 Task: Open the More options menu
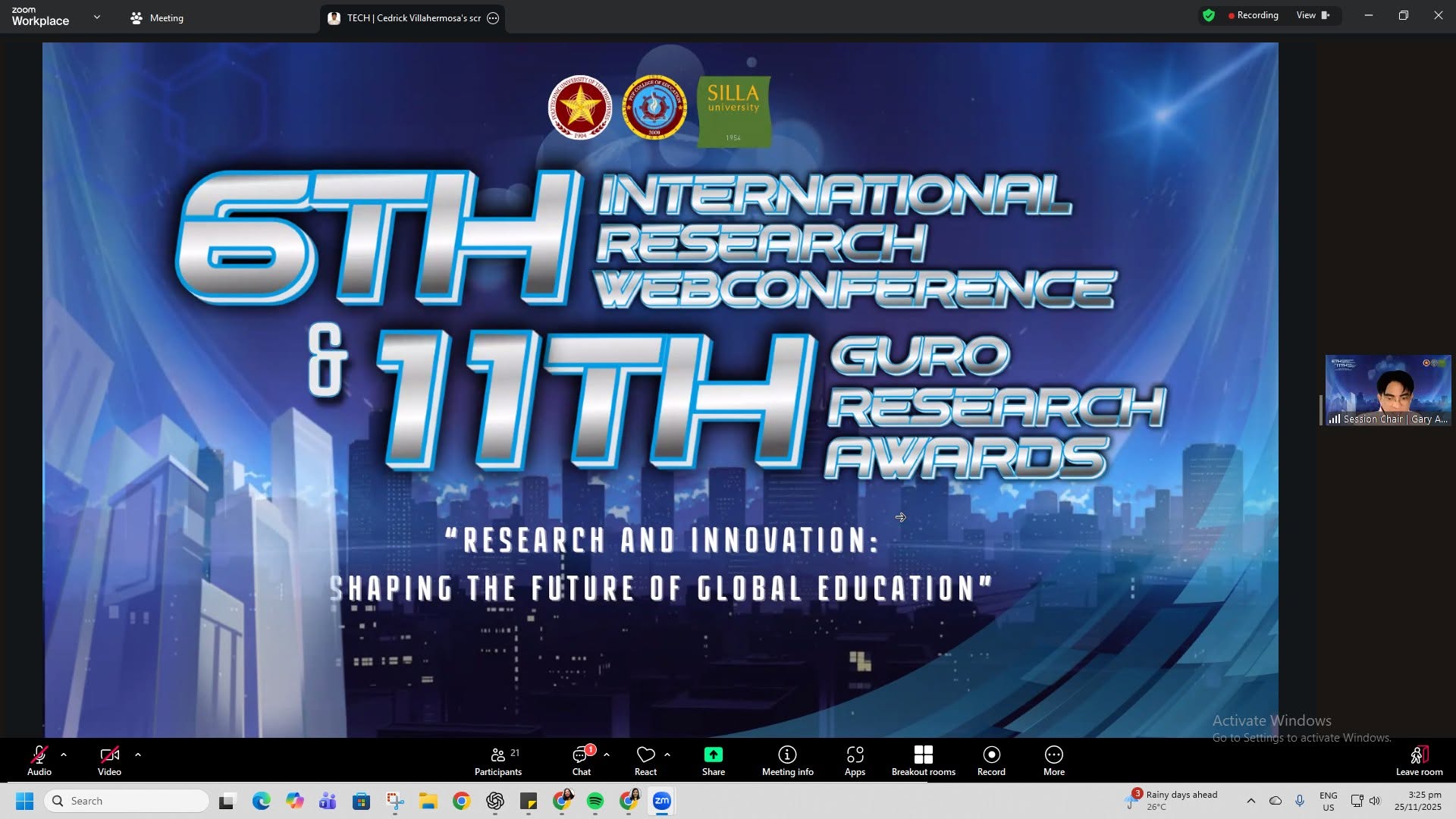(1054, 761)
